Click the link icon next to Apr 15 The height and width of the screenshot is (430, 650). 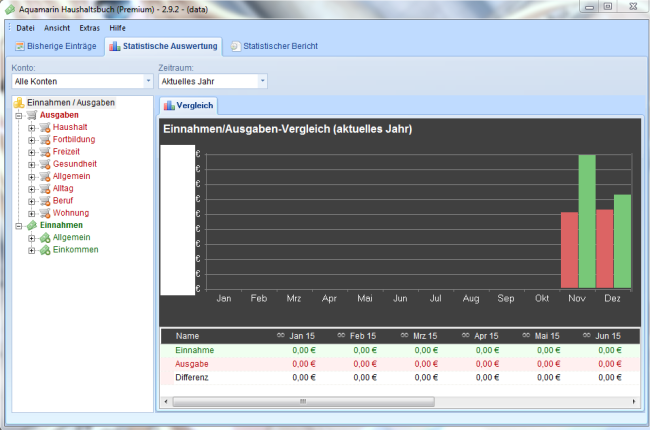(x=466, y=335)
